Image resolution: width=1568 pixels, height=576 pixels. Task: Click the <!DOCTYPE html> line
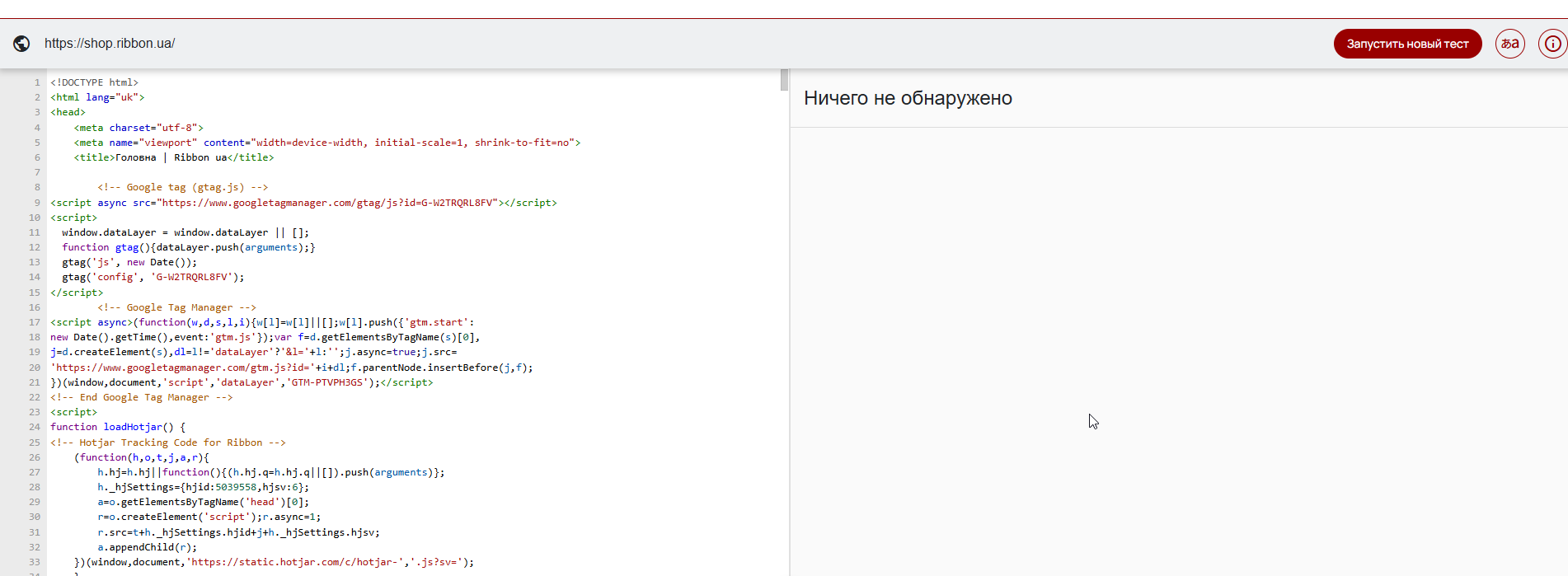[94, 82]
